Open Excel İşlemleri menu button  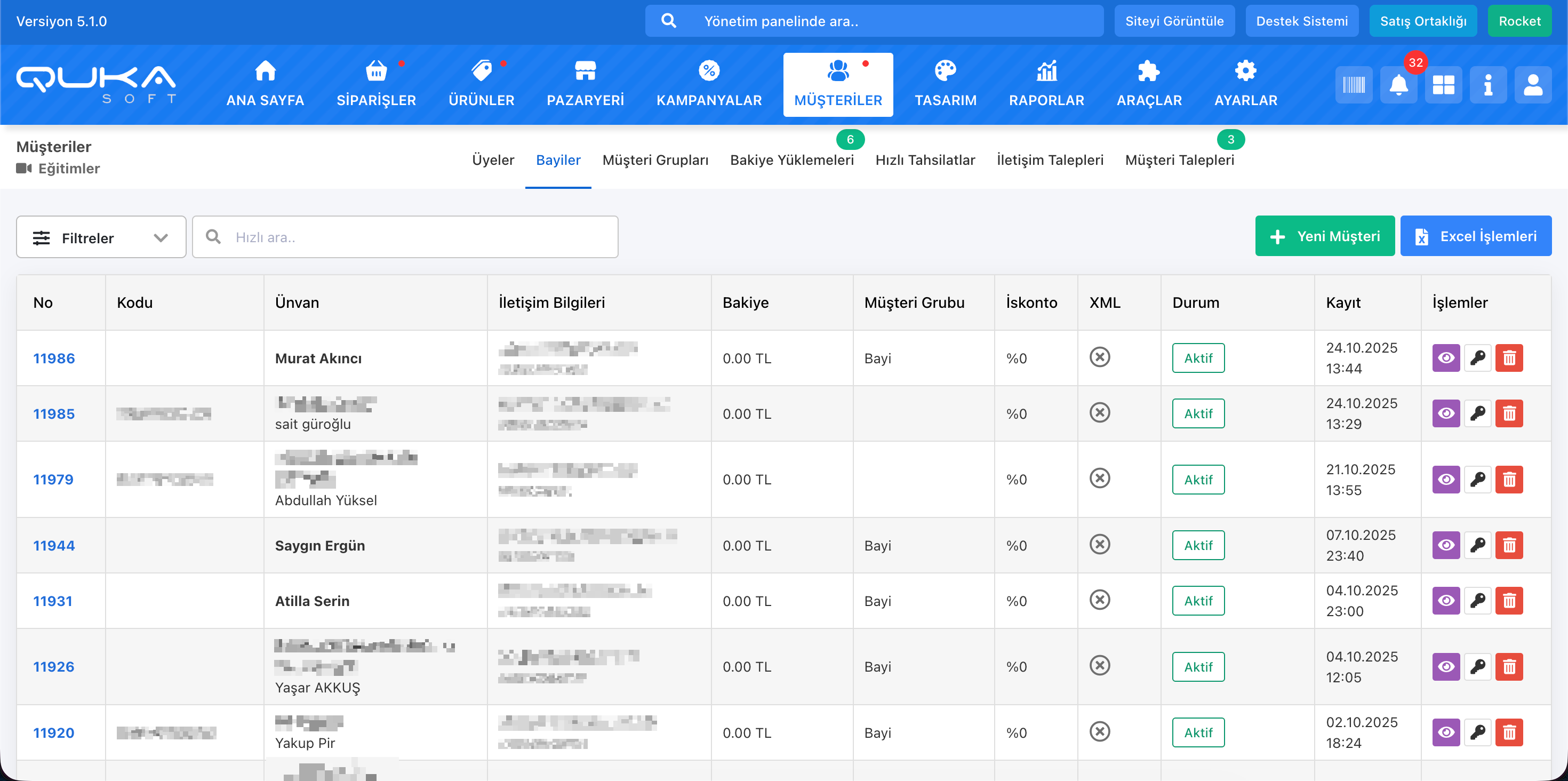(x=1476, y=236)
